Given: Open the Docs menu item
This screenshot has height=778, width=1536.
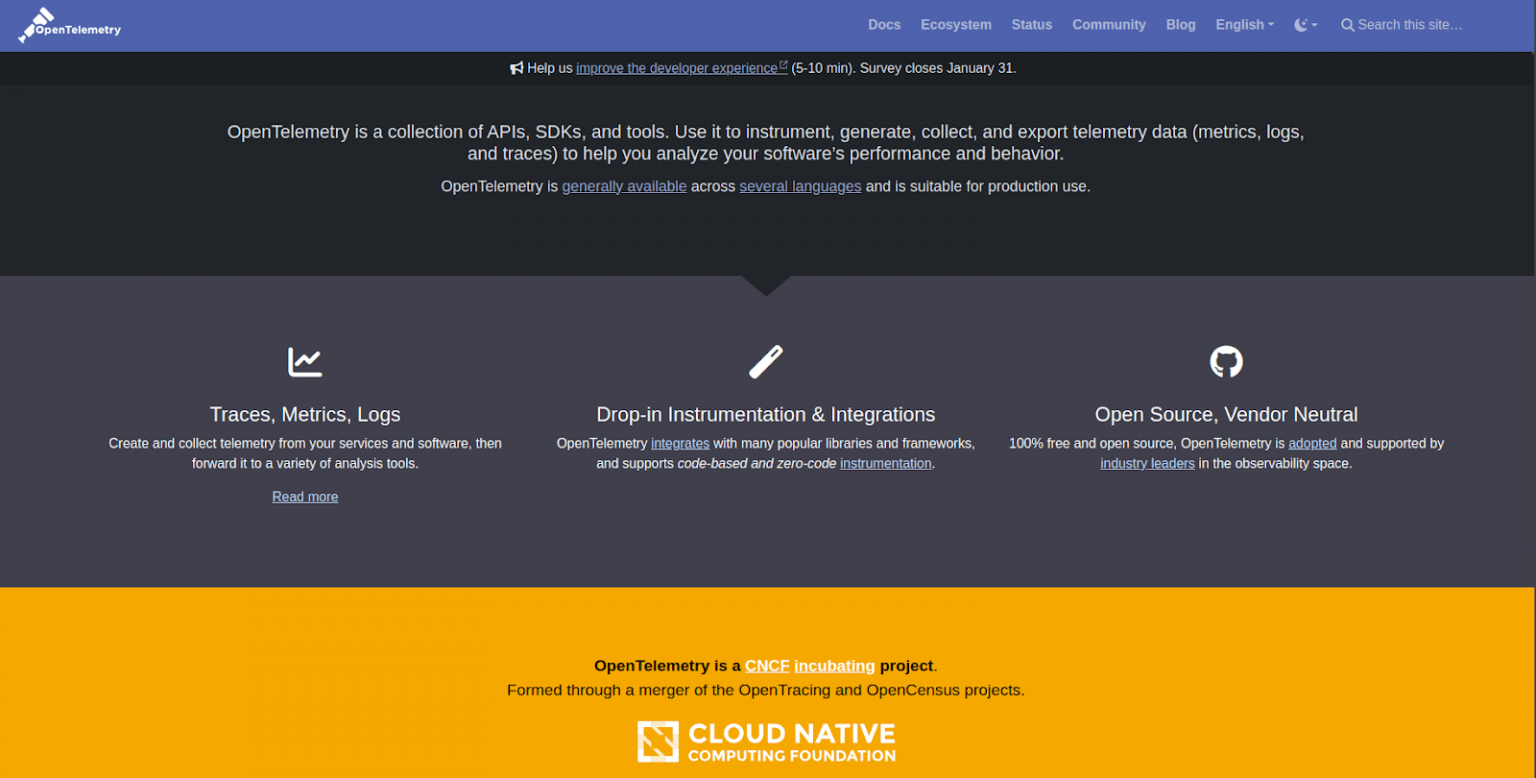Looking at the screenshot, I should tap(884, 25).
